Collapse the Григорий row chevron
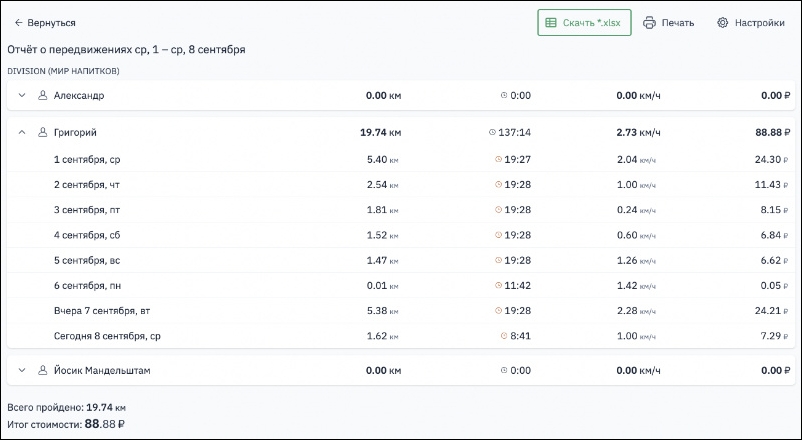Image resolution: width=802 pixels, height=440 pixels. 21,133
